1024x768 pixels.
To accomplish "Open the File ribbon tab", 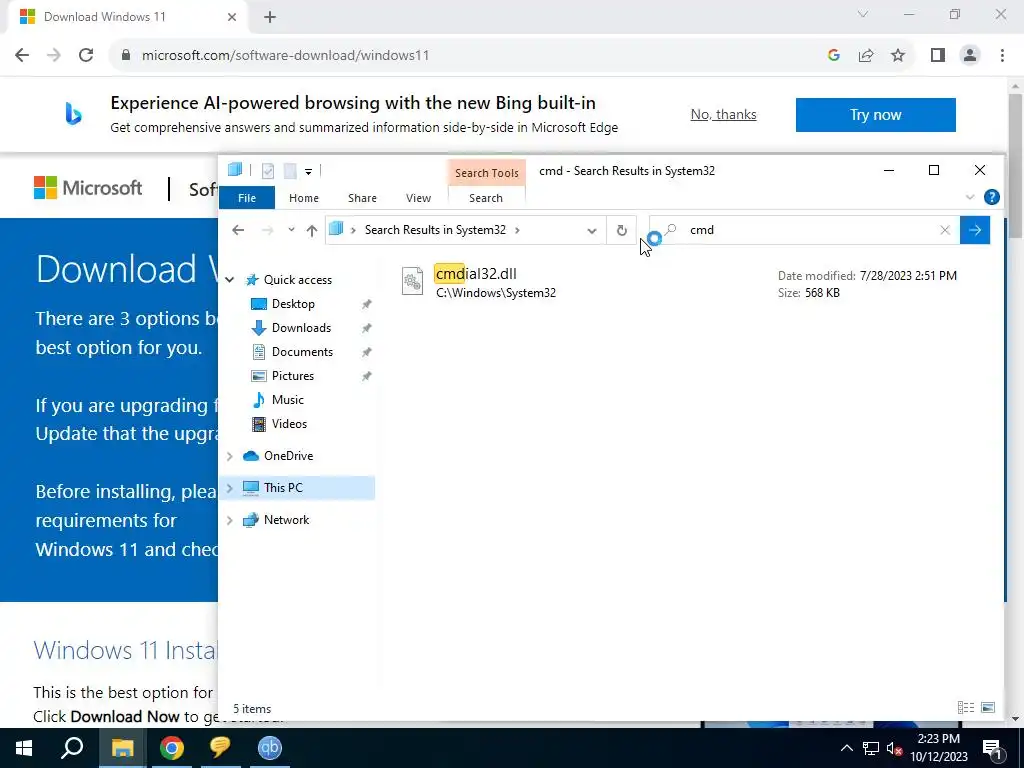I will (247, 198).
